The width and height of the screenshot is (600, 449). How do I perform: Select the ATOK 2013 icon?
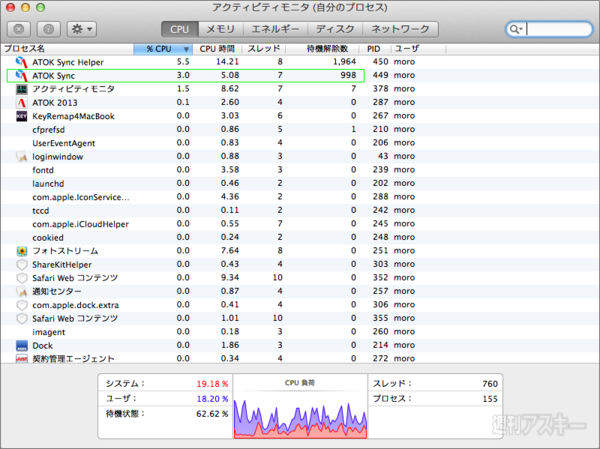(21, 103)
